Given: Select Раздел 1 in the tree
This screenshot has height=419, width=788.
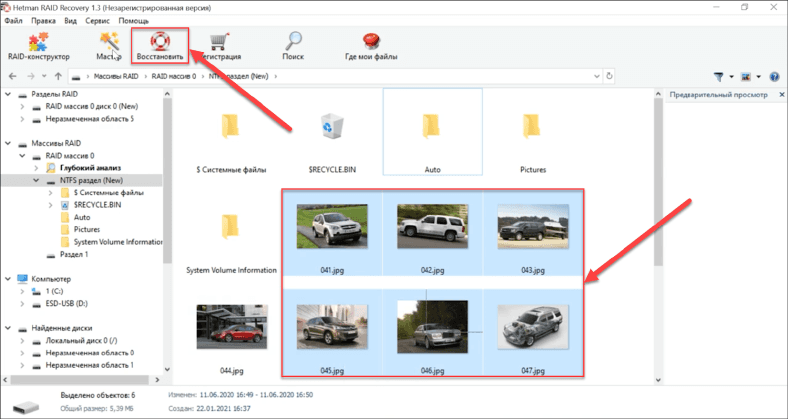Looking at the screenshot, I should [x=74, y=254].
